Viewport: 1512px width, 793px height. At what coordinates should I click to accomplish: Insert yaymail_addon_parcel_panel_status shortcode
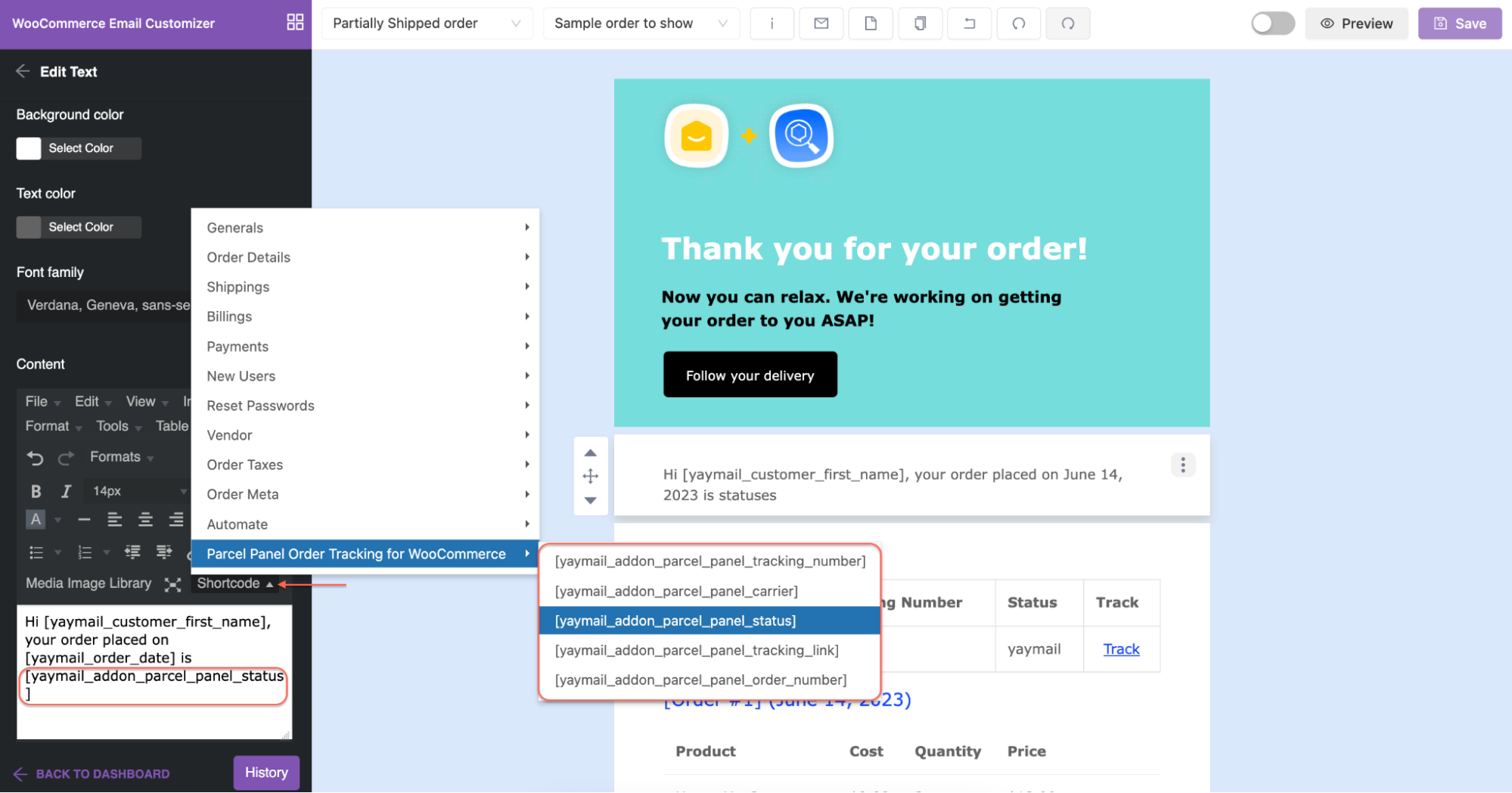(x=710, y=620)
